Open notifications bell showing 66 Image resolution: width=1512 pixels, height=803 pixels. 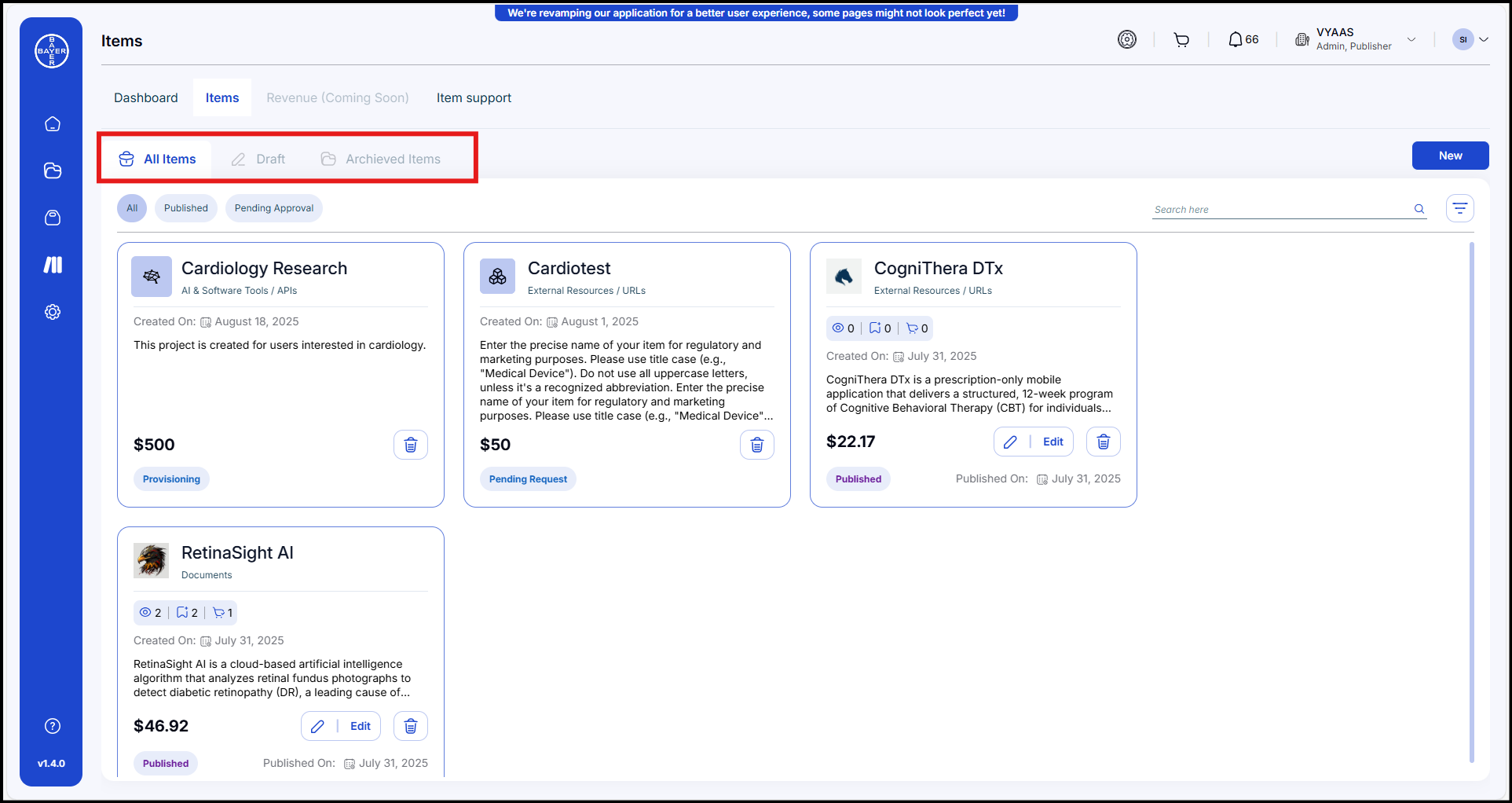click(x=1243, y=39)
